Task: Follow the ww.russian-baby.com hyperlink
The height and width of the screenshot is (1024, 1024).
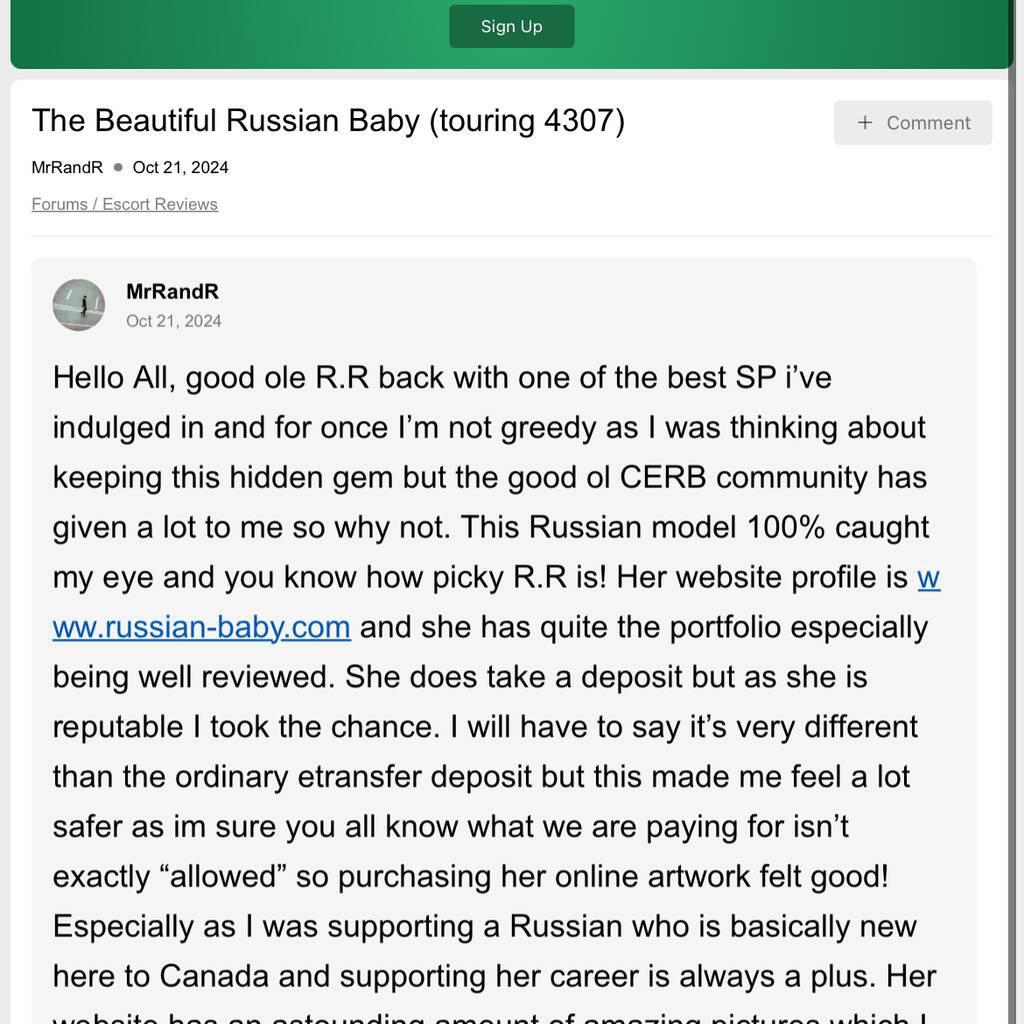Action: 201,628
